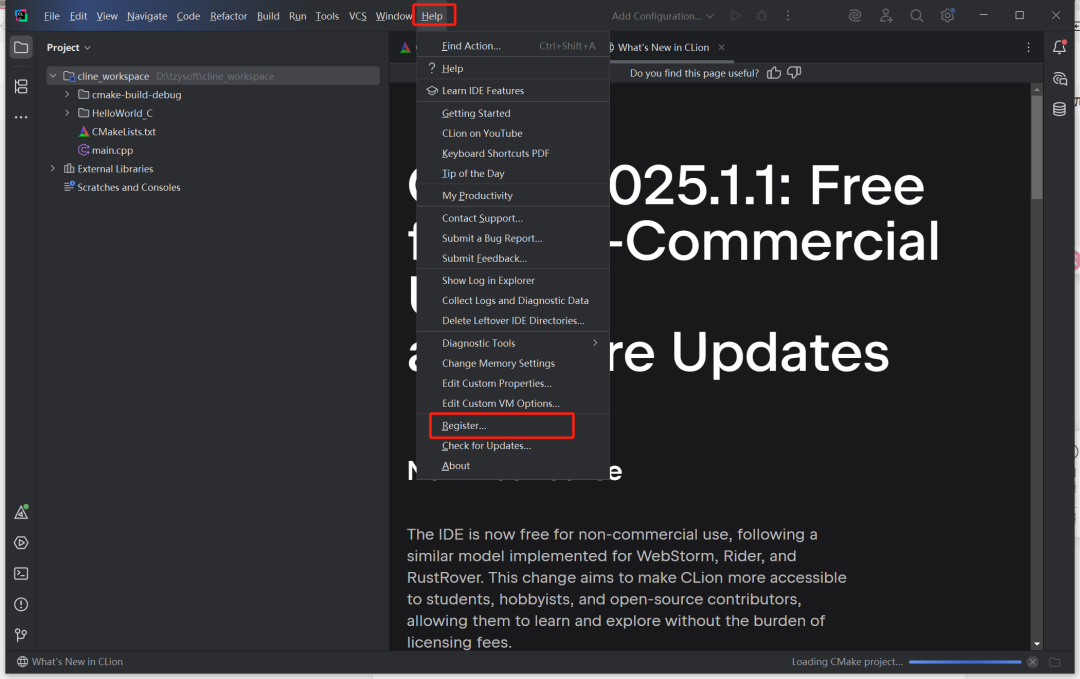
Task: Select main.cpp in project tree
Action: 106,150
